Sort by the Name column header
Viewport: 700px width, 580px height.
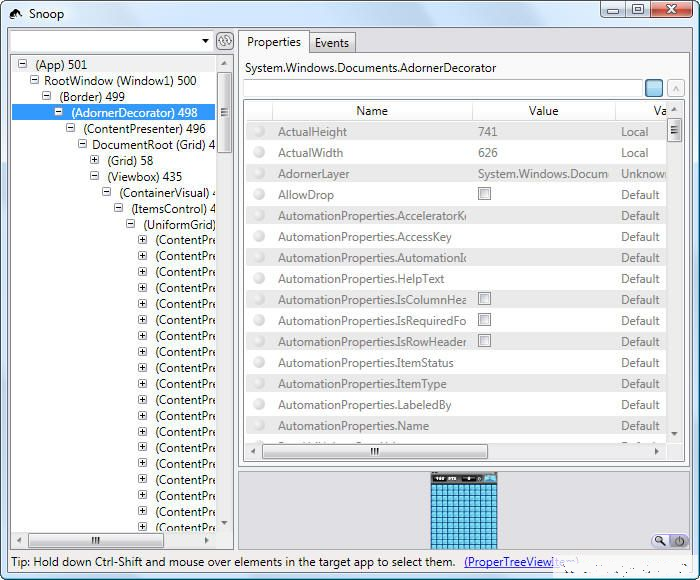[372, 111]
